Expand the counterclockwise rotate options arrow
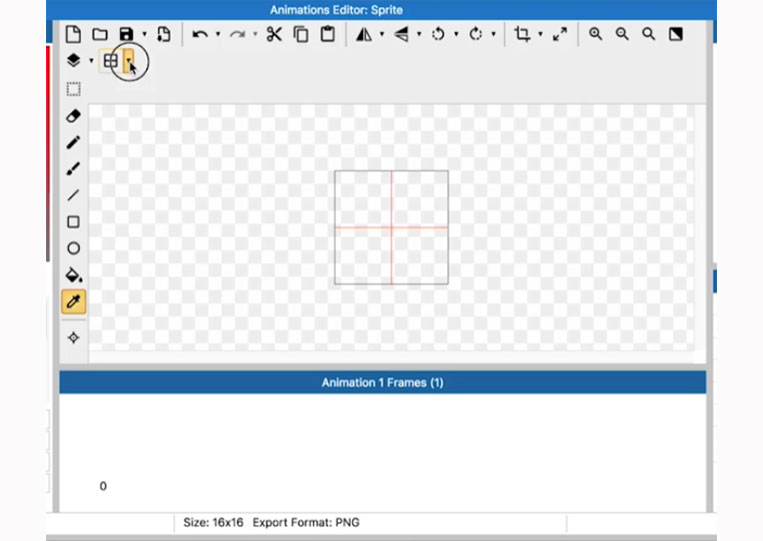 (x=456, y=34)
